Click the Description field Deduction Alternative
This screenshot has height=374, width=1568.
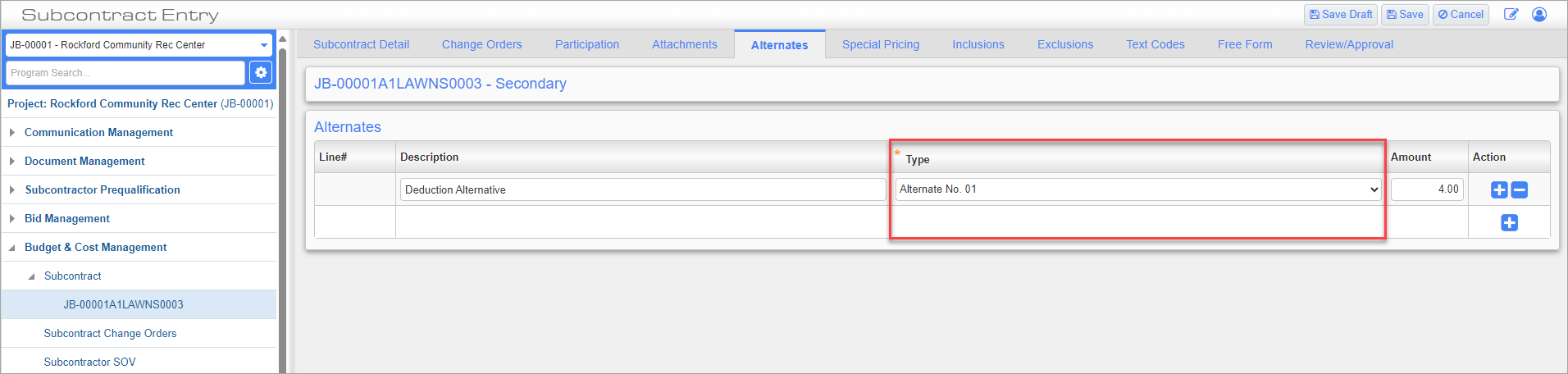pyautogui.click(x=643, y=189)
